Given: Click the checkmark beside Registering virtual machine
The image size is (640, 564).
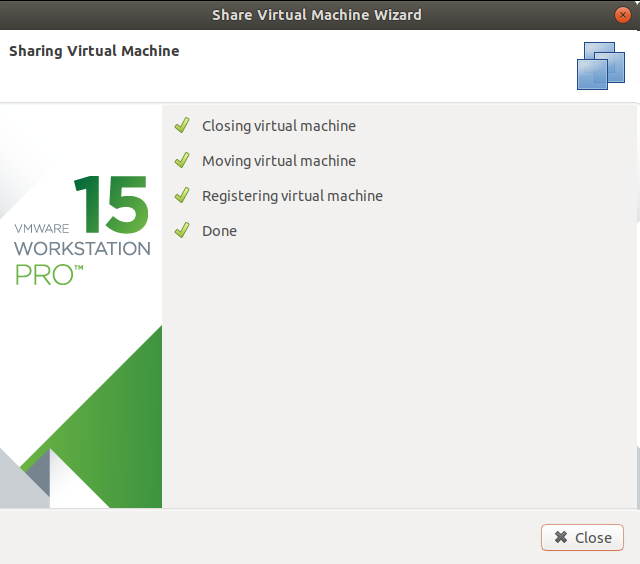Looking at the screenshot, I should (x=182, y=195).
